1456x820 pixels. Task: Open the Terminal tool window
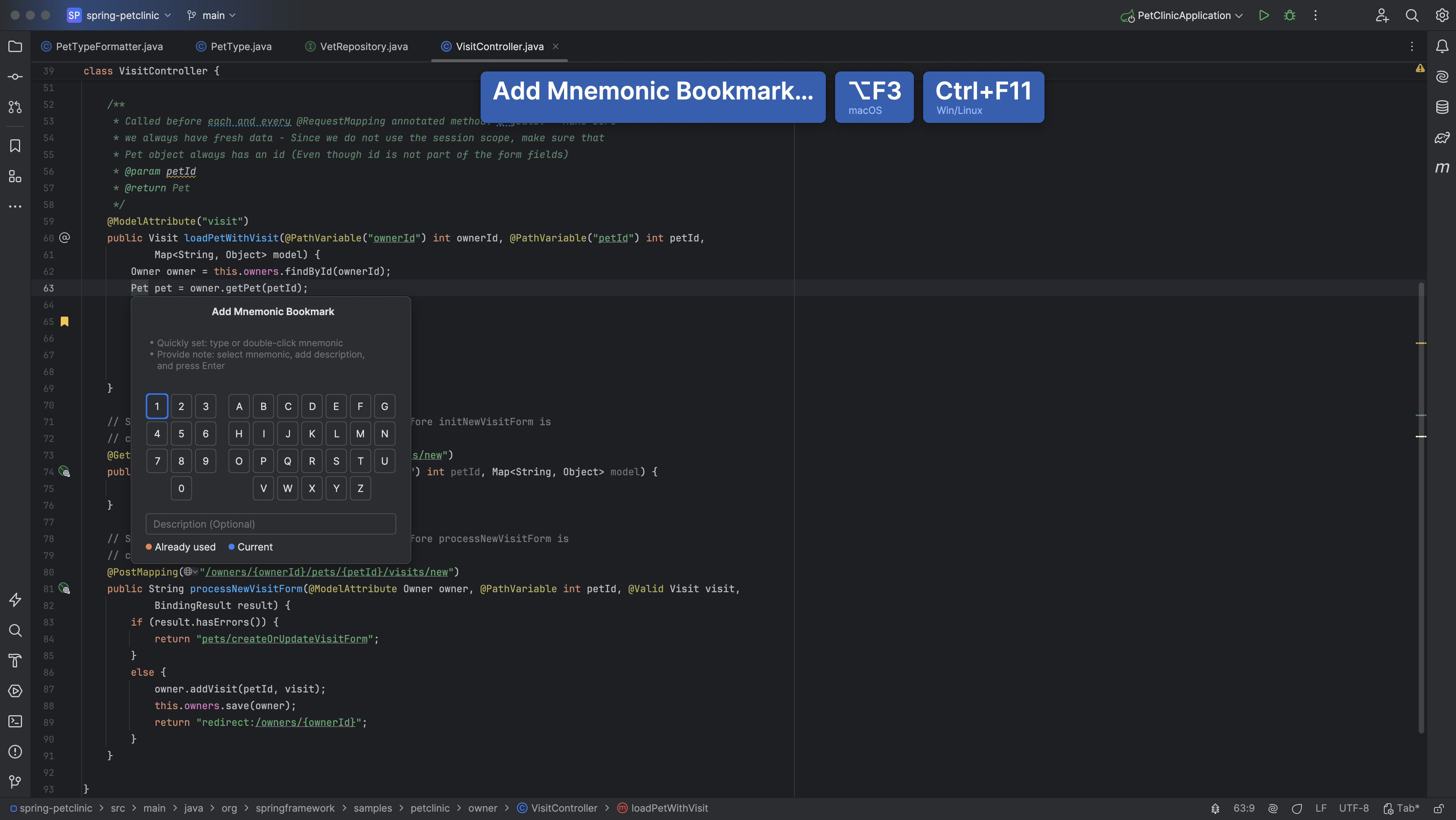point(15,721)
